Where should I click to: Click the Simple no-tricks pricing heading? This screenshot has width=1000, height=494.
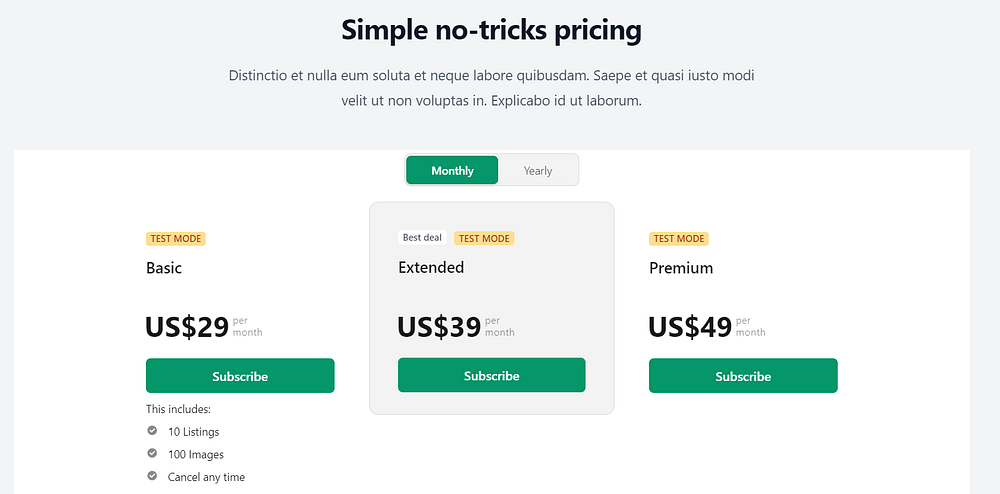click(x=491, y=30)
